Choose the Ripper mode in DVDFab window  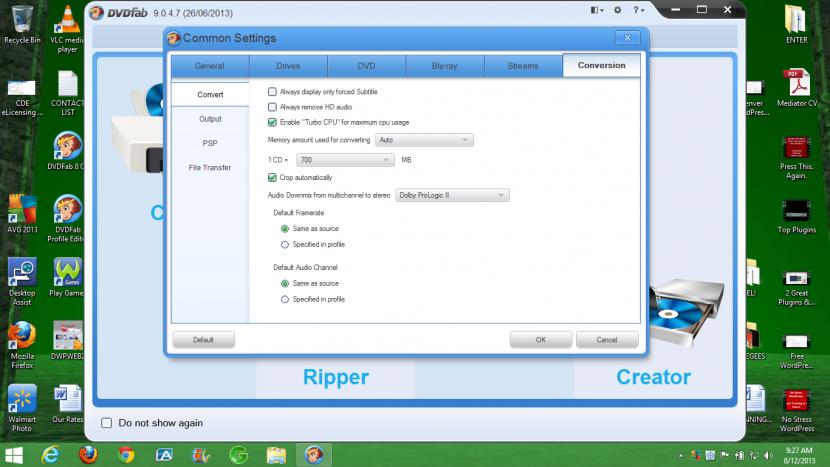coord(336,377)
